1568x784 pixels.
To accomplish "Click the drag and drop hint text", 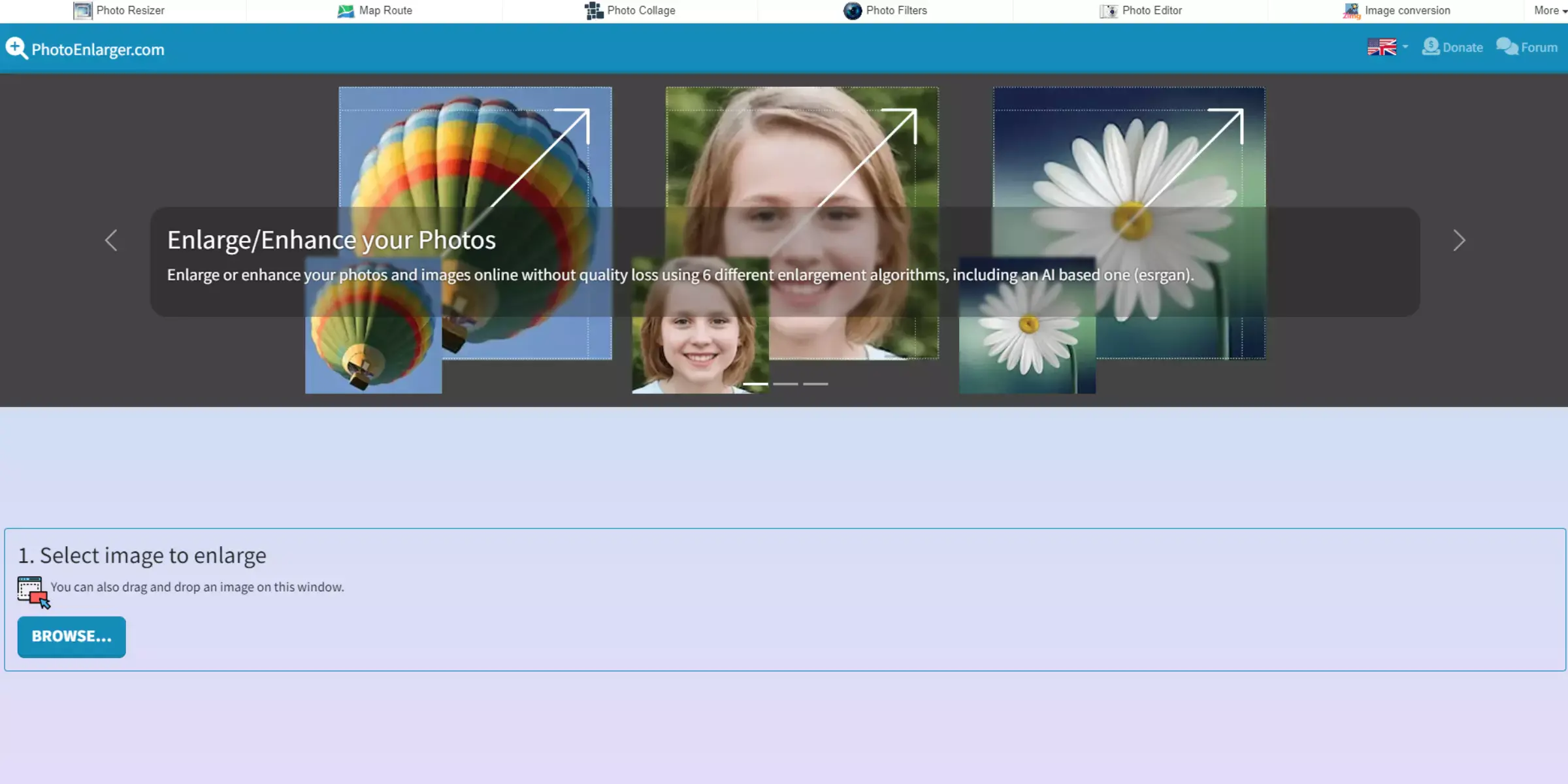I will (x=197, y=587).
